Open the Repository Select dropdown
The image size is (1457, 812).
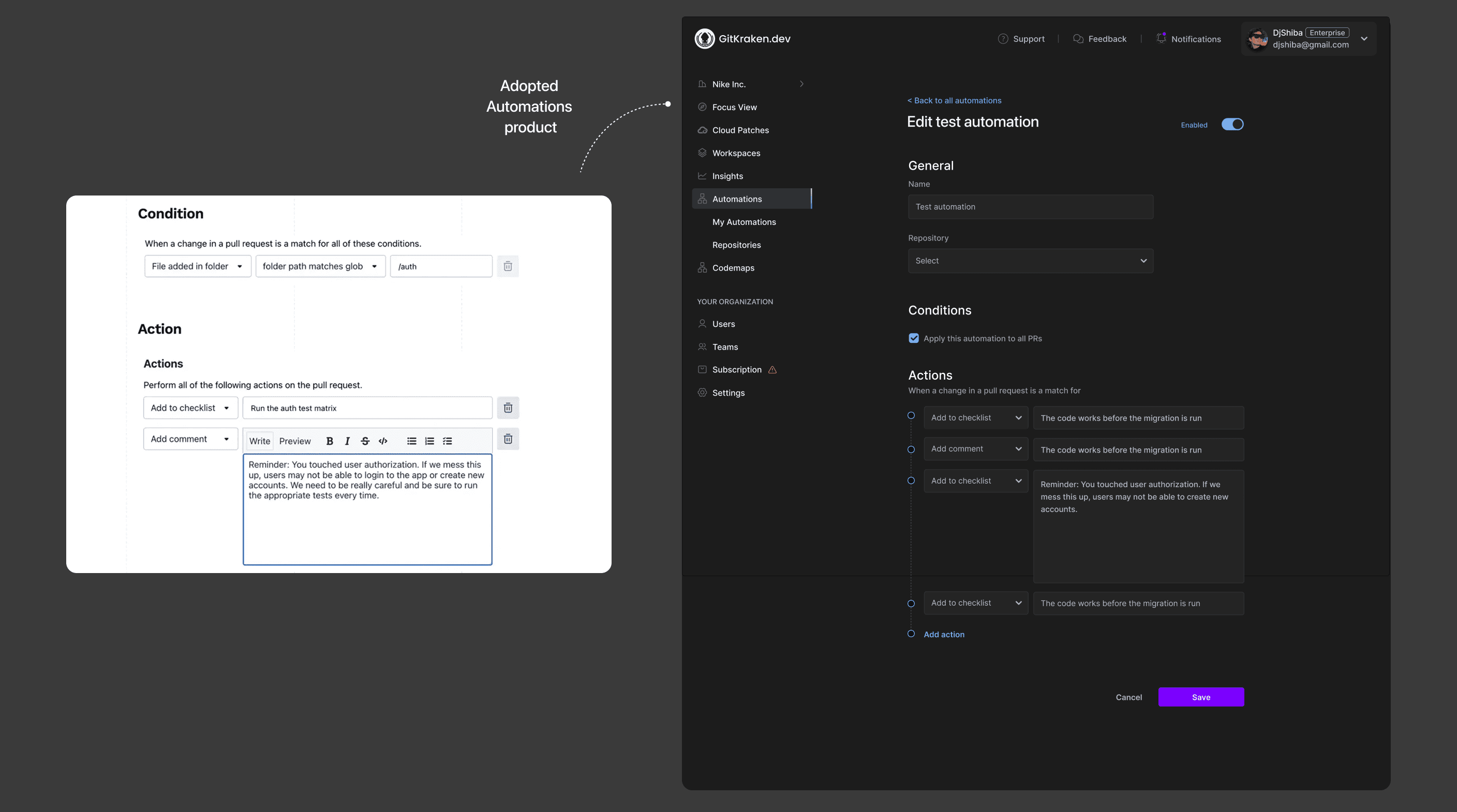point(1030,261)
